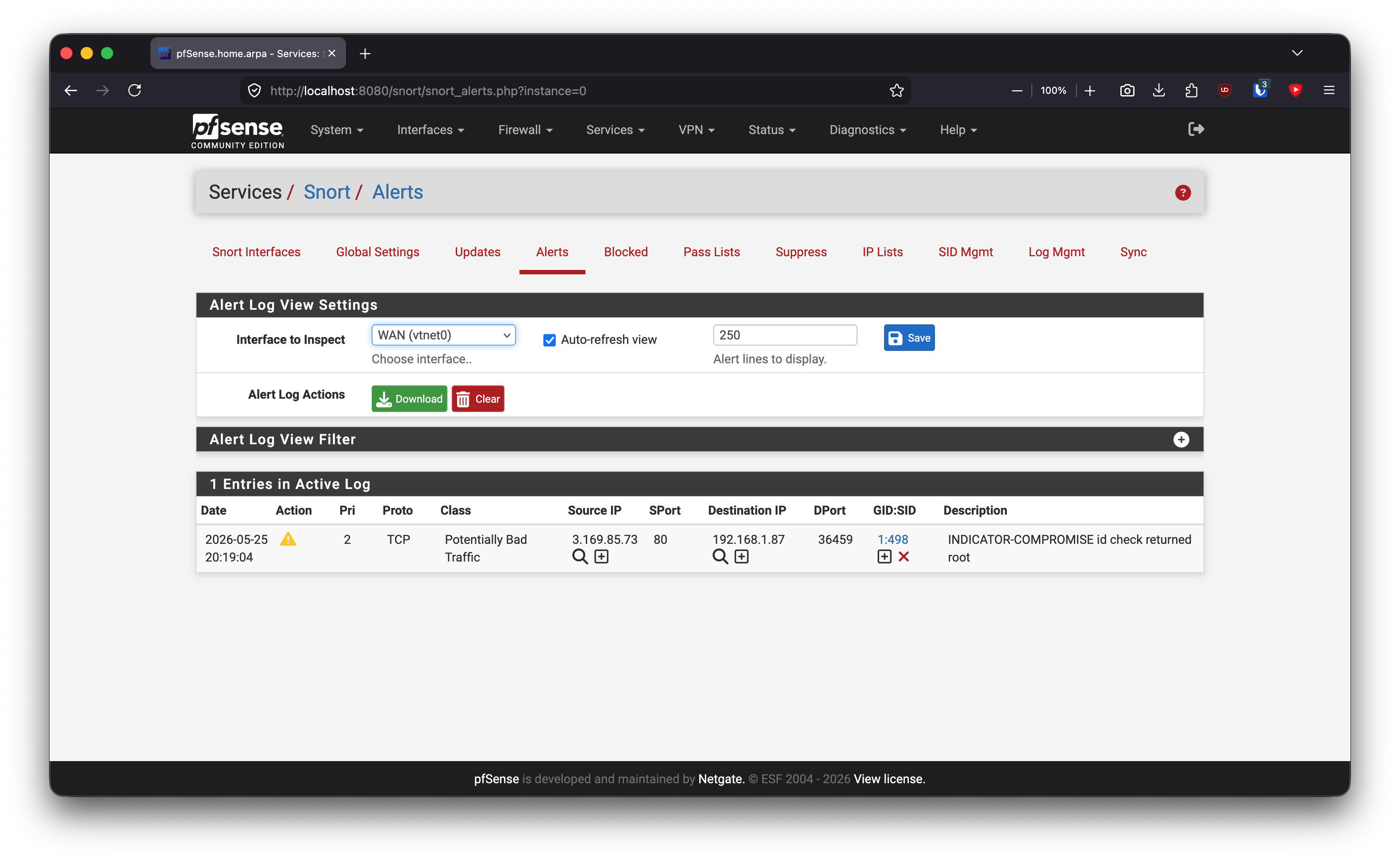Disable rule 1:498 with red X icon
Image resolution: width=1400 pixels, height=862 pixels.
(904, 557)
